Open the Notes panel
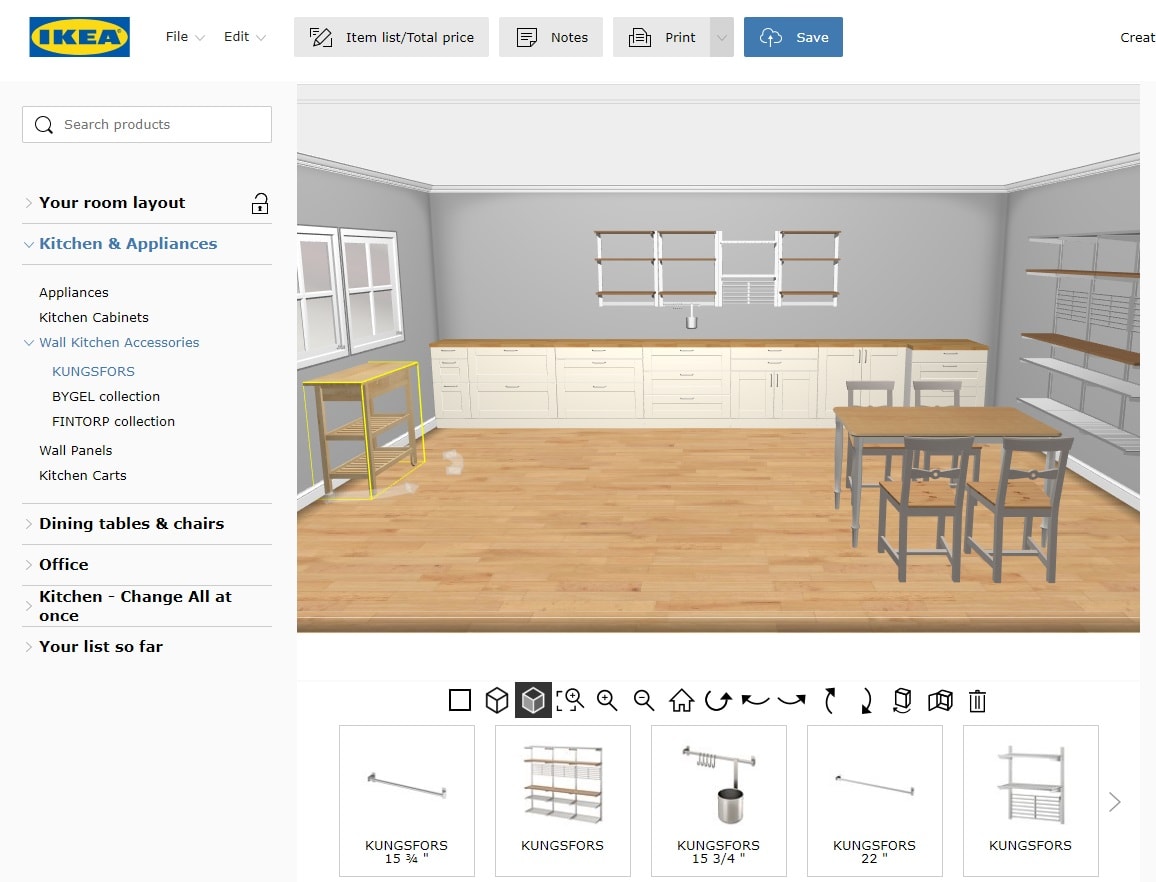Screen dimensions: 1156x882 point(551,37)
